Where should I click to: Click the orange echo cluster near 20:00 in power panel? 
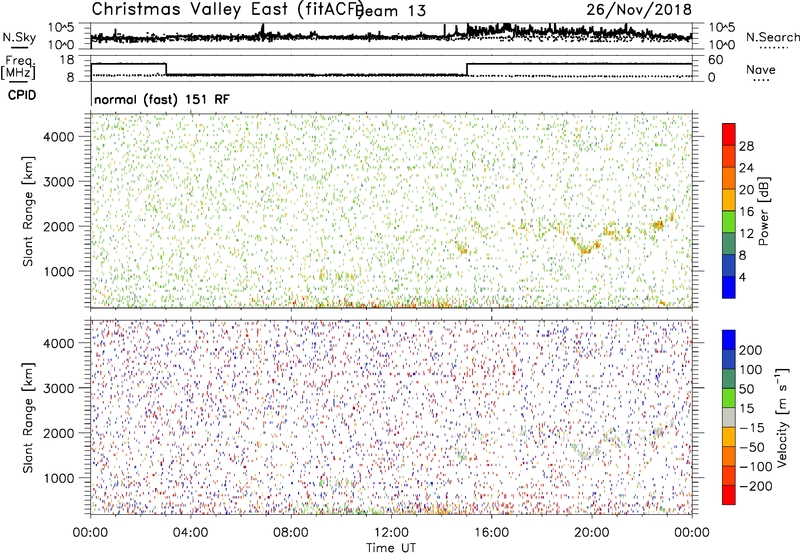tap(587, 247)
